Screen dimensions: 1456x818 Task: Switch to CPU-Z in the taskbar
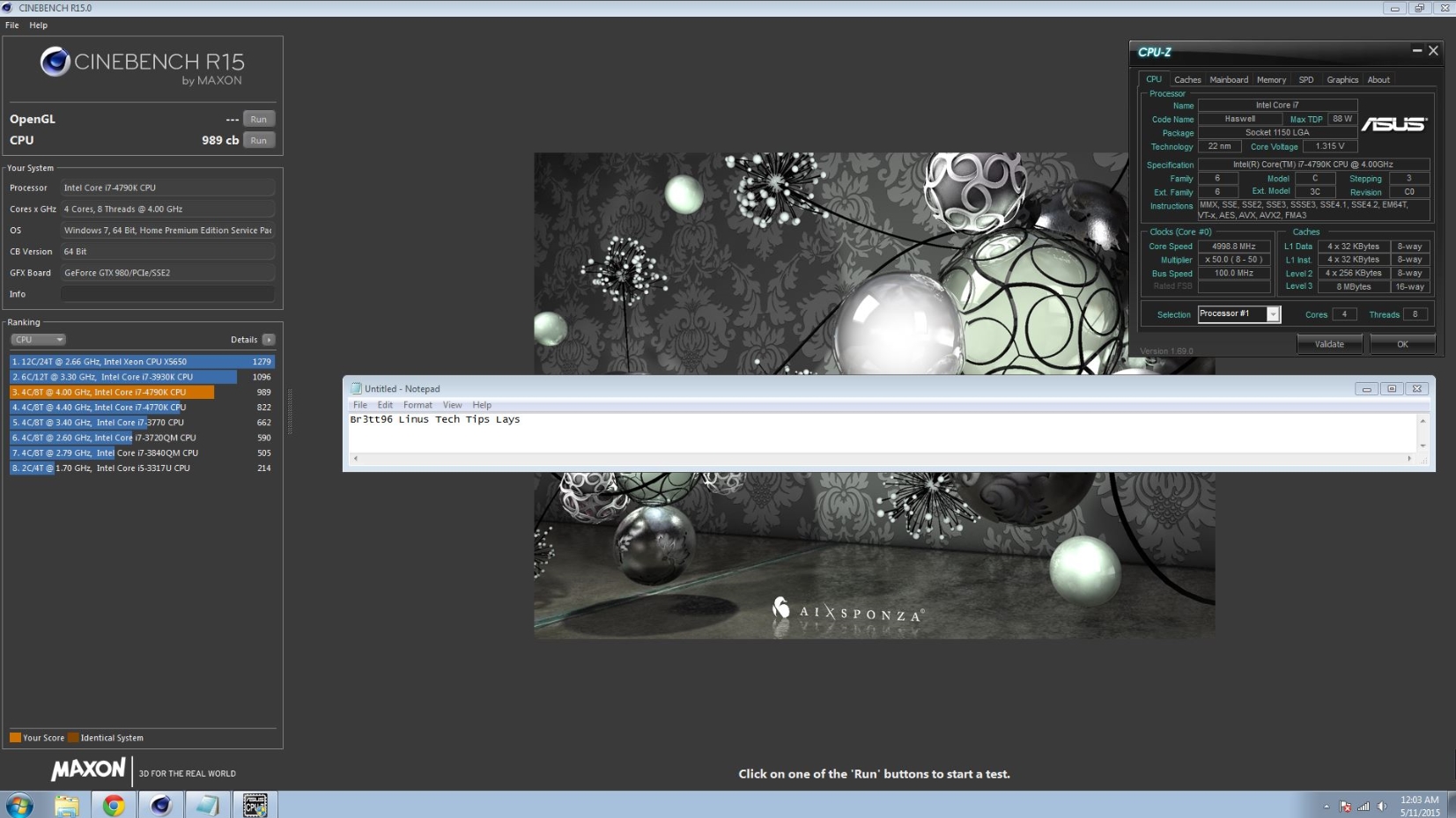pyautogui.click(x=255, y=805)
